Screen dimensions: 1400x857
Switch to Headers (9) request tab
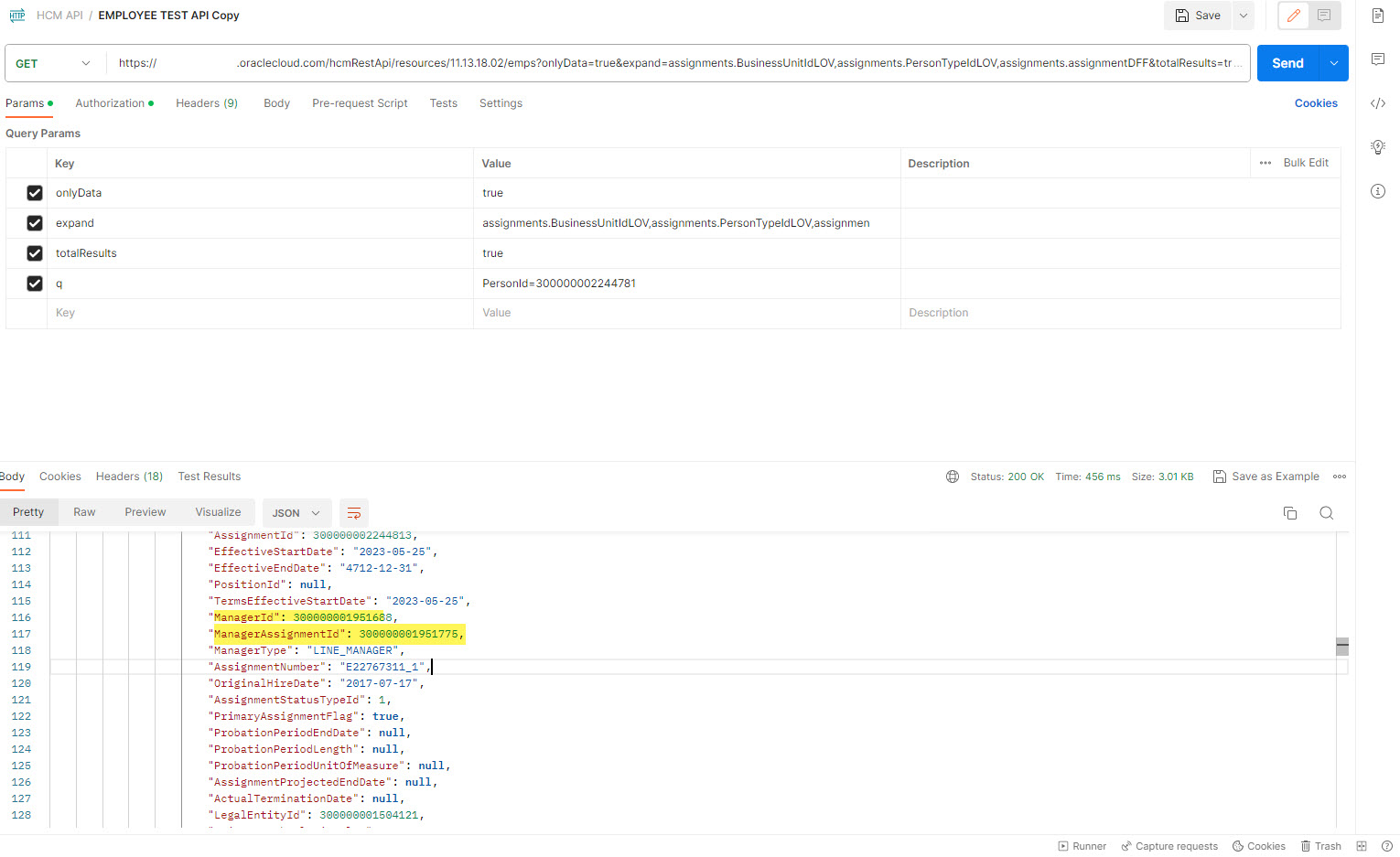[x=207, y=103]
